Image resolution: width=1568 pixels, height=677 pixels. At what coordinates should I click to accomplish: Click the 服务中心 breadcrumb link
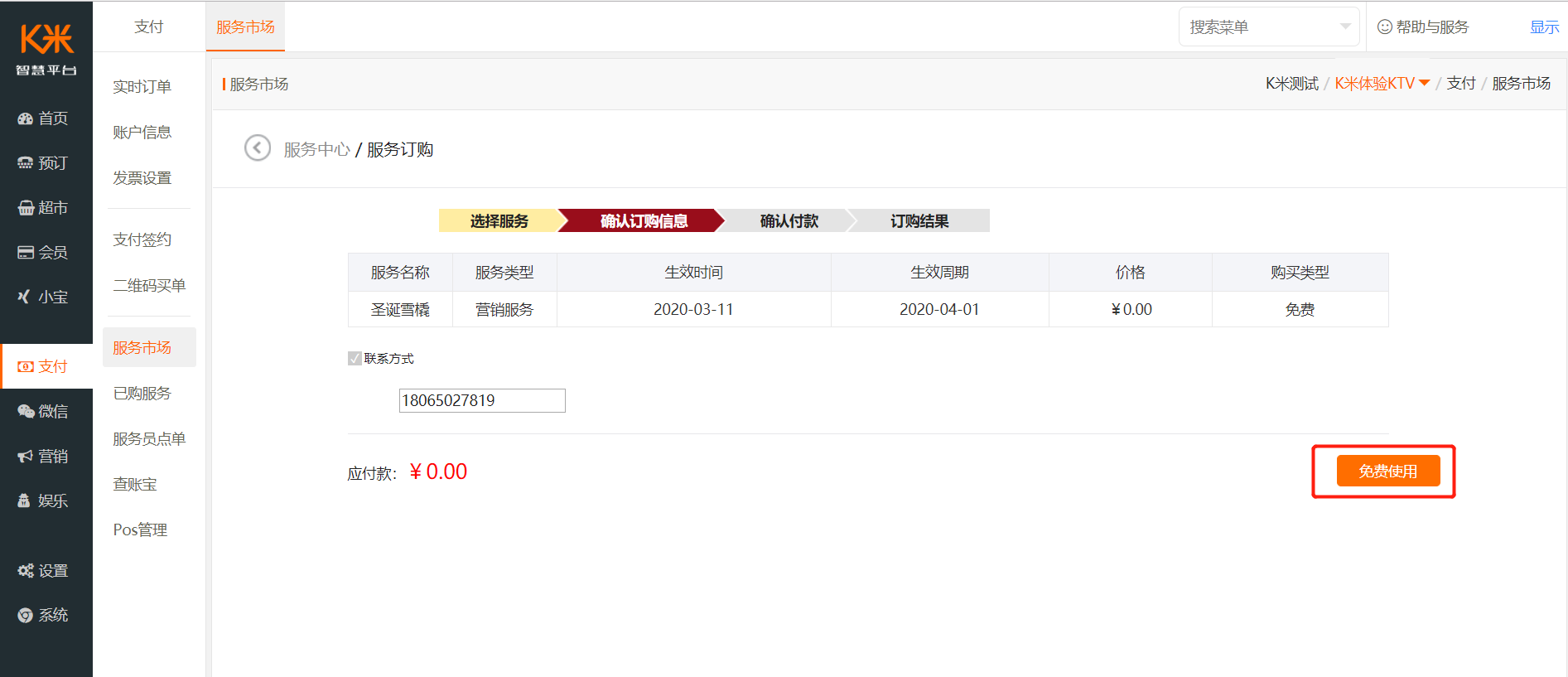317,149
